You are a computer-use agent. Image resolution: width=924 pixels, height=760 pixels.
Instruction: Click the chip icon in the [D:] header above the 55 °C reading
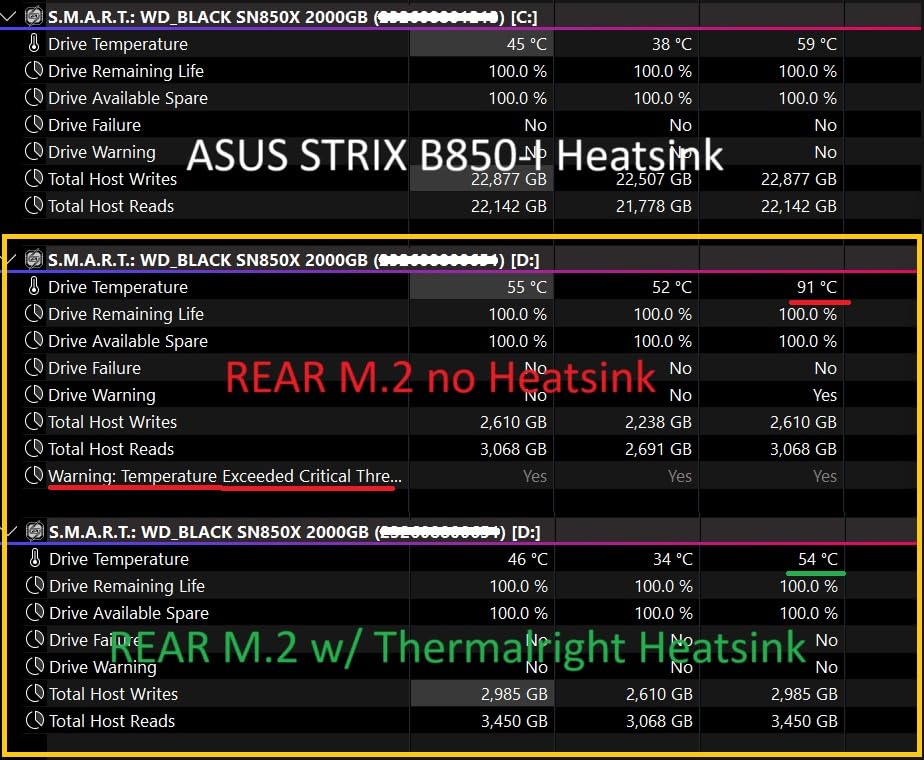click(34, 259)
